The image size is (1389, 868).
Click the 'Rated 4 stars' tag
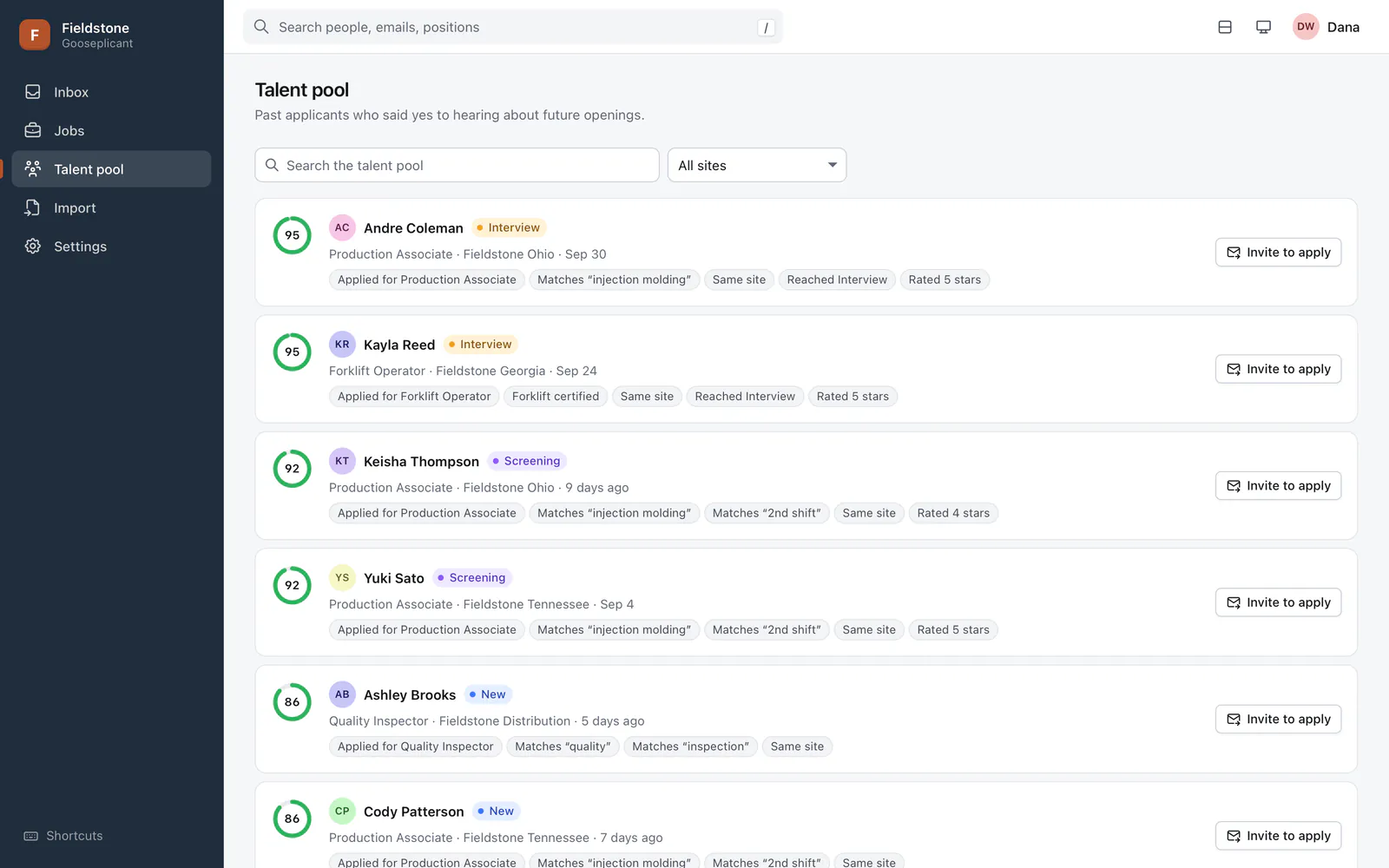coord(953,513)
